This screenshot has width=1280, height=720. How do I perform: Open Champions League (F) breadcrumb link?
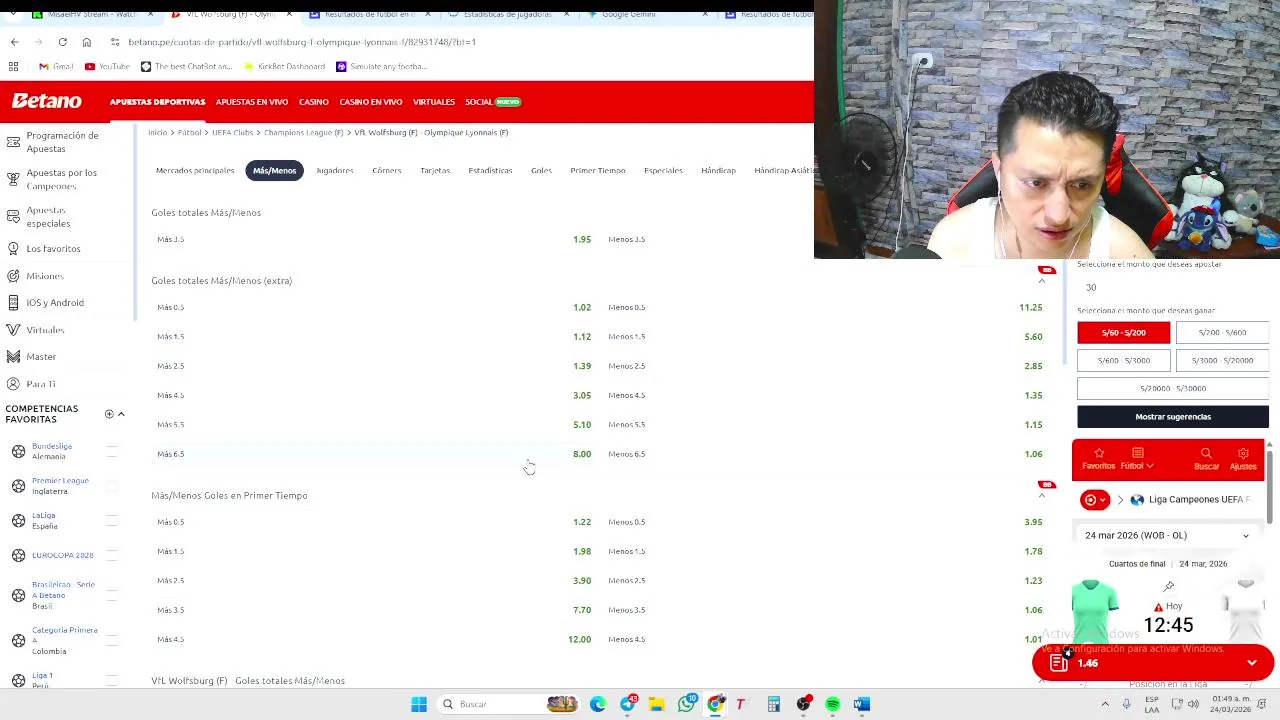tap(303, 133)
